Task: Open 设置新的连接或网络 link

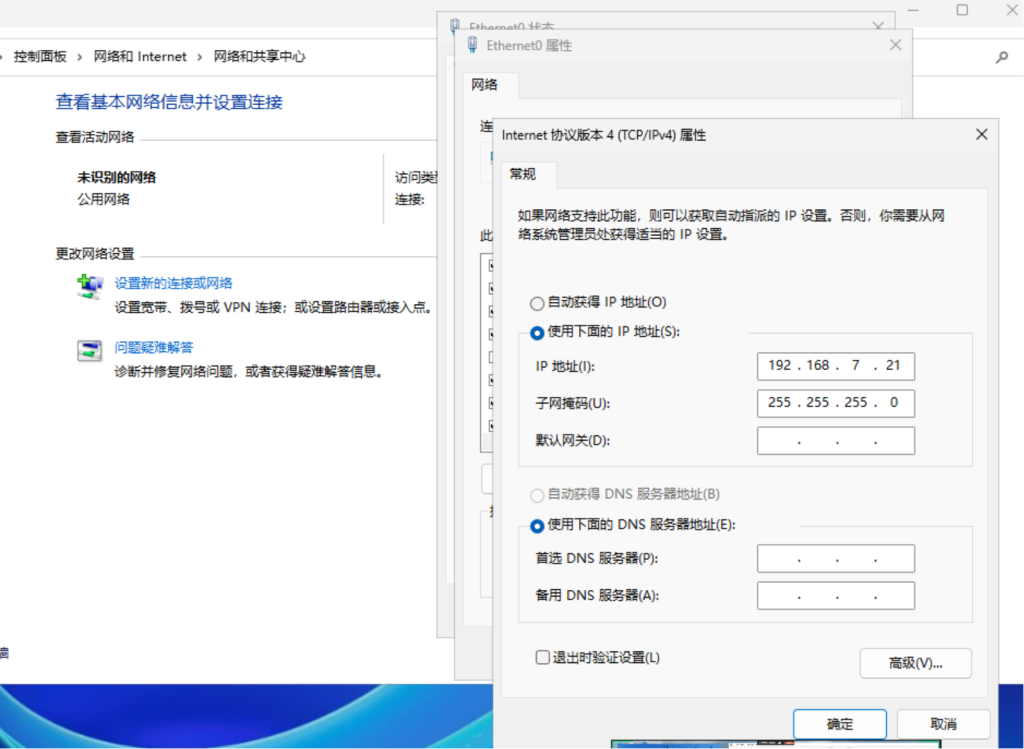Action: click(174, 283)
